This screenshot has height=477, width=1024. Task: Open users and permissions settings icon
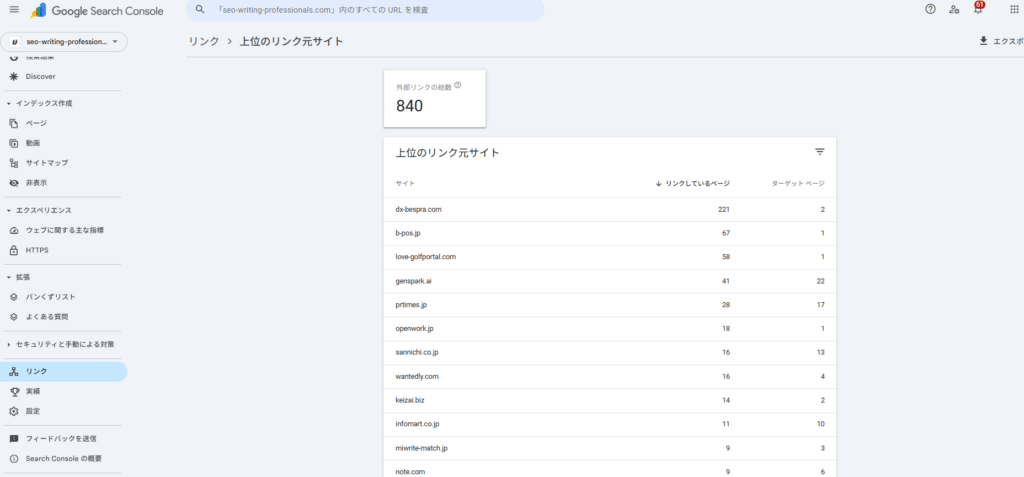(x=954, y=9)
